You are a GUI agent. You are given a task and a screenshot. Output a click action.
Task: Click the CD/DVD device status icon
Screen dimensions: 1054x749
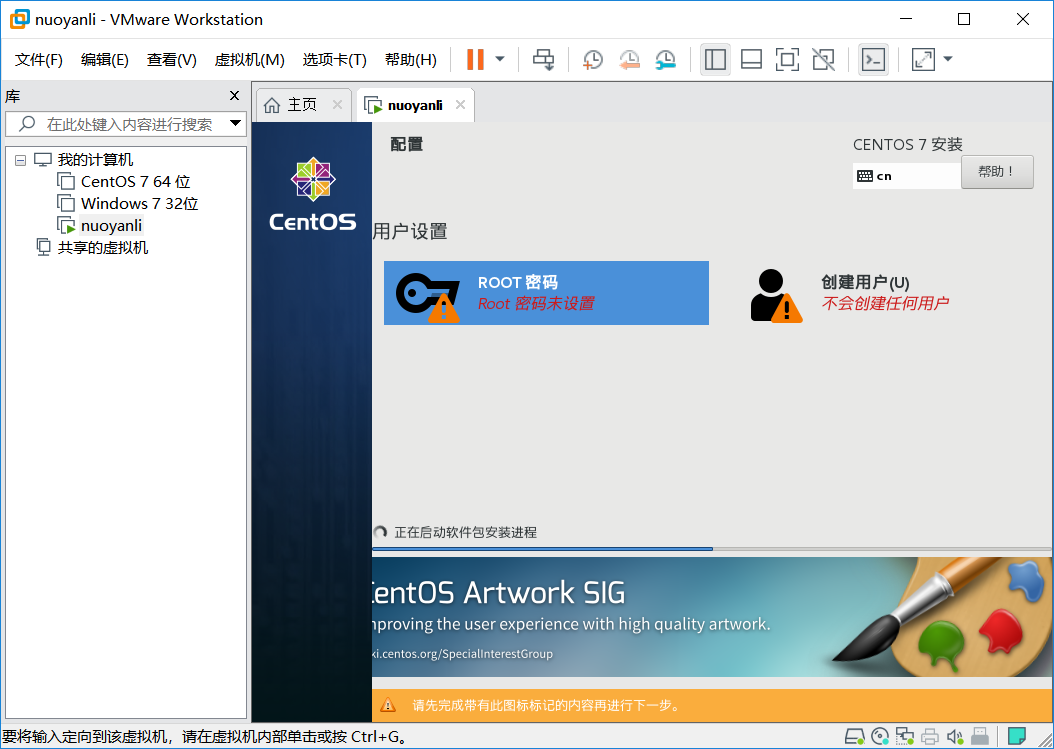pyautogui.click(x=880, y=736)
